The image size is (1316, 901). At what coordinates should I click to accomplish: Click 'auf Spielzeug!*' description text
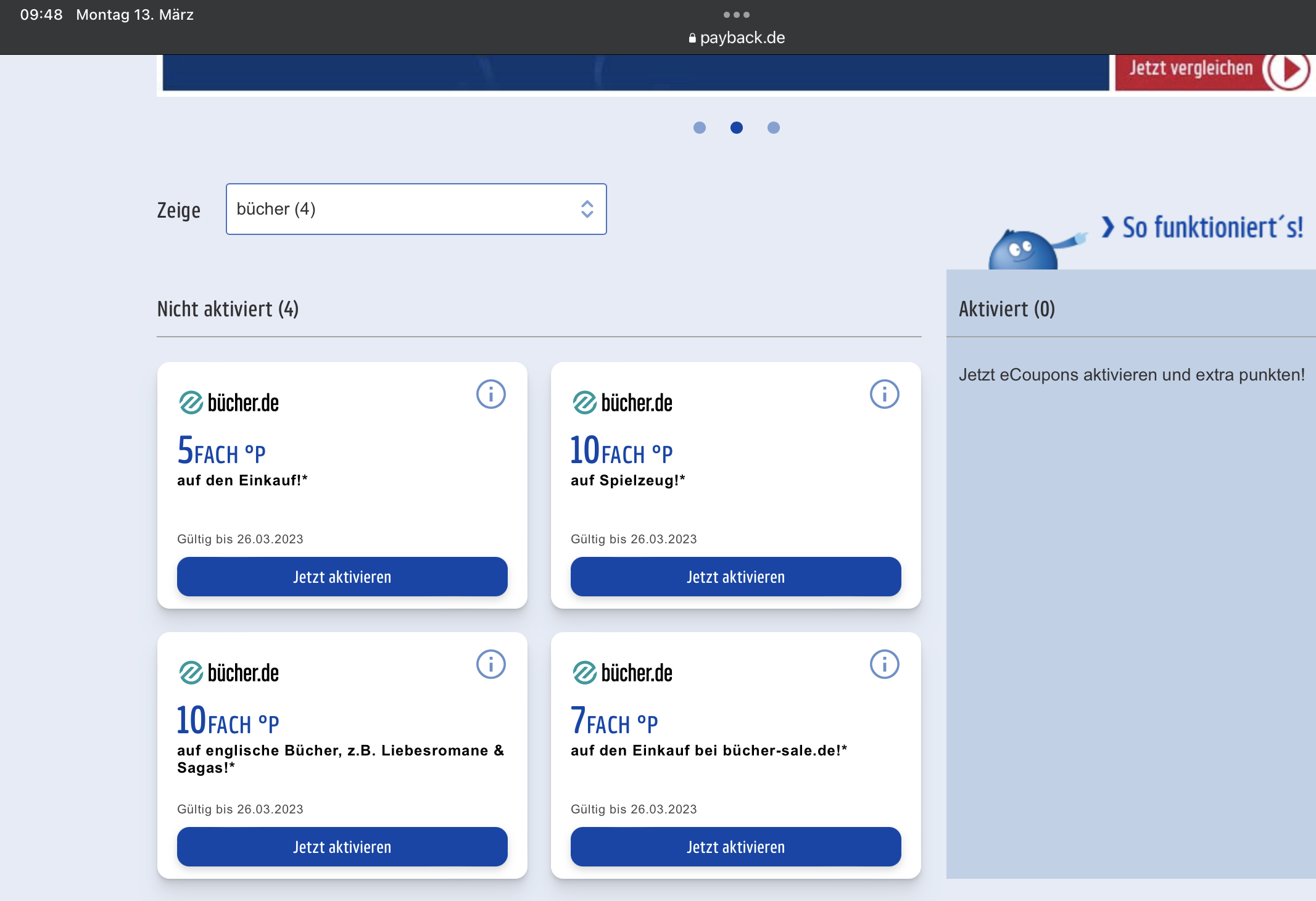coord(628,480)
